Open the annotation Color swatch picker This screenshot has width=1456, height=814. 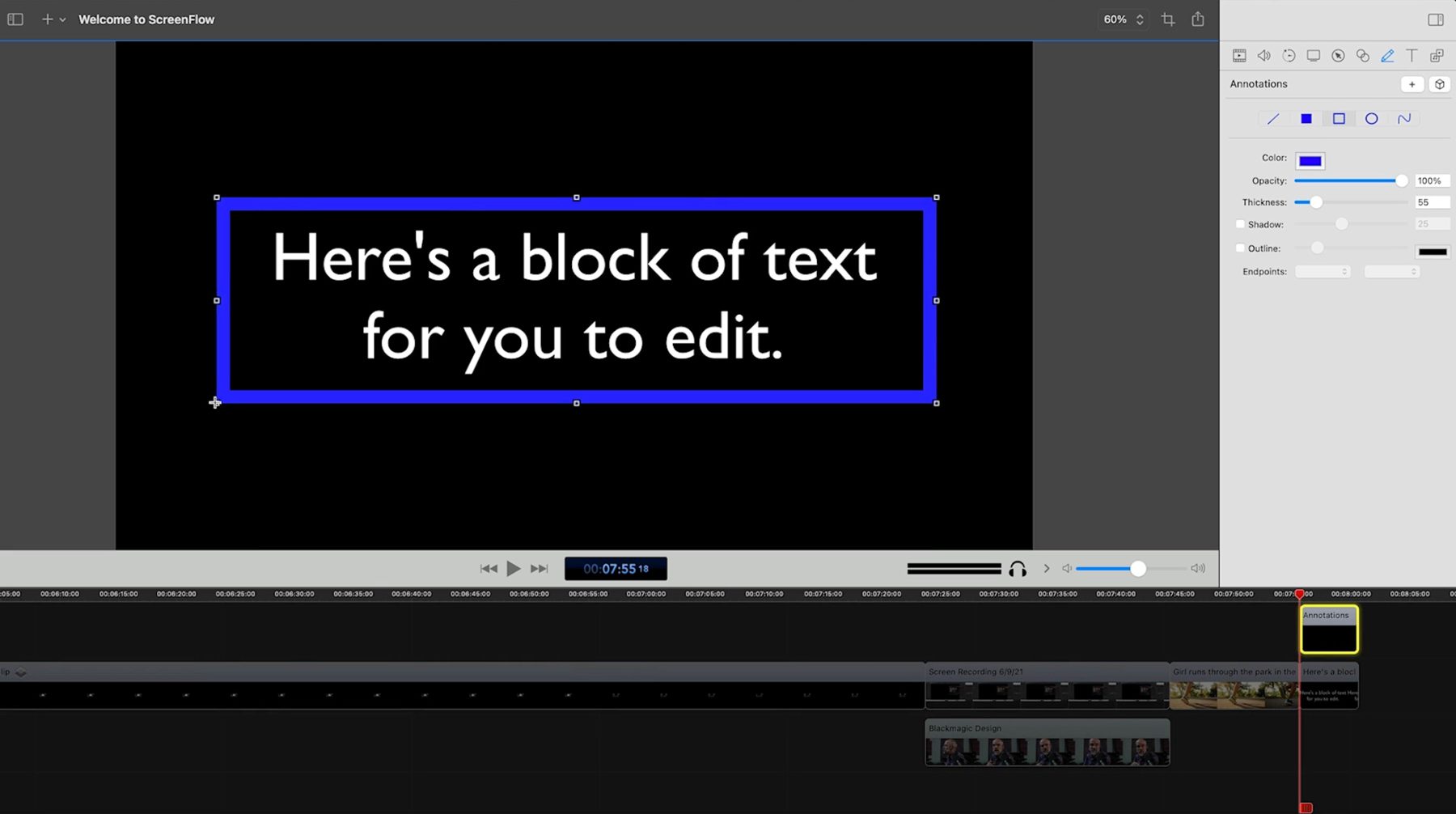[1310, 160]
